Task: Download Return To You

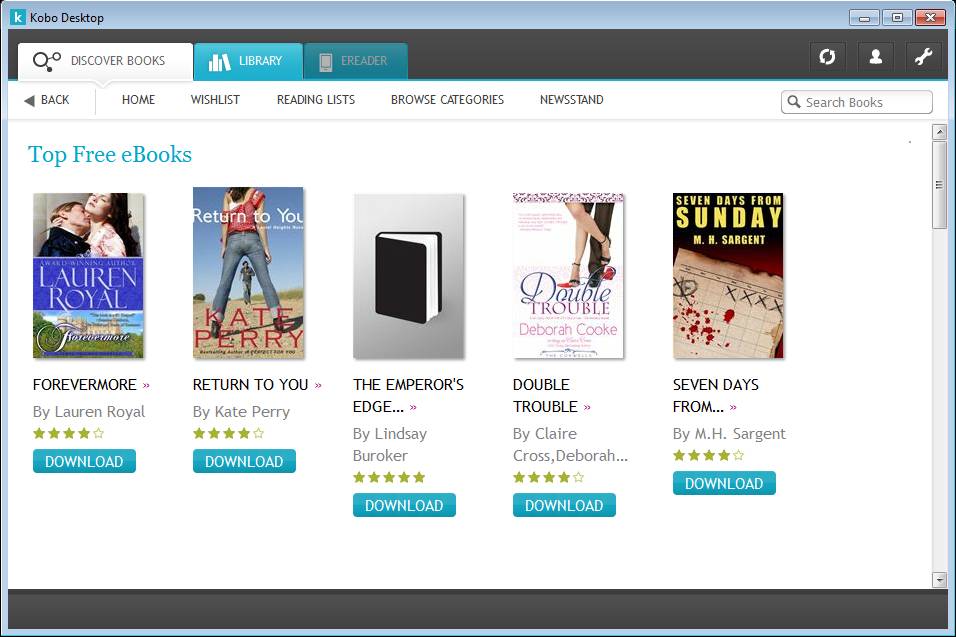Action: (244, 461)
